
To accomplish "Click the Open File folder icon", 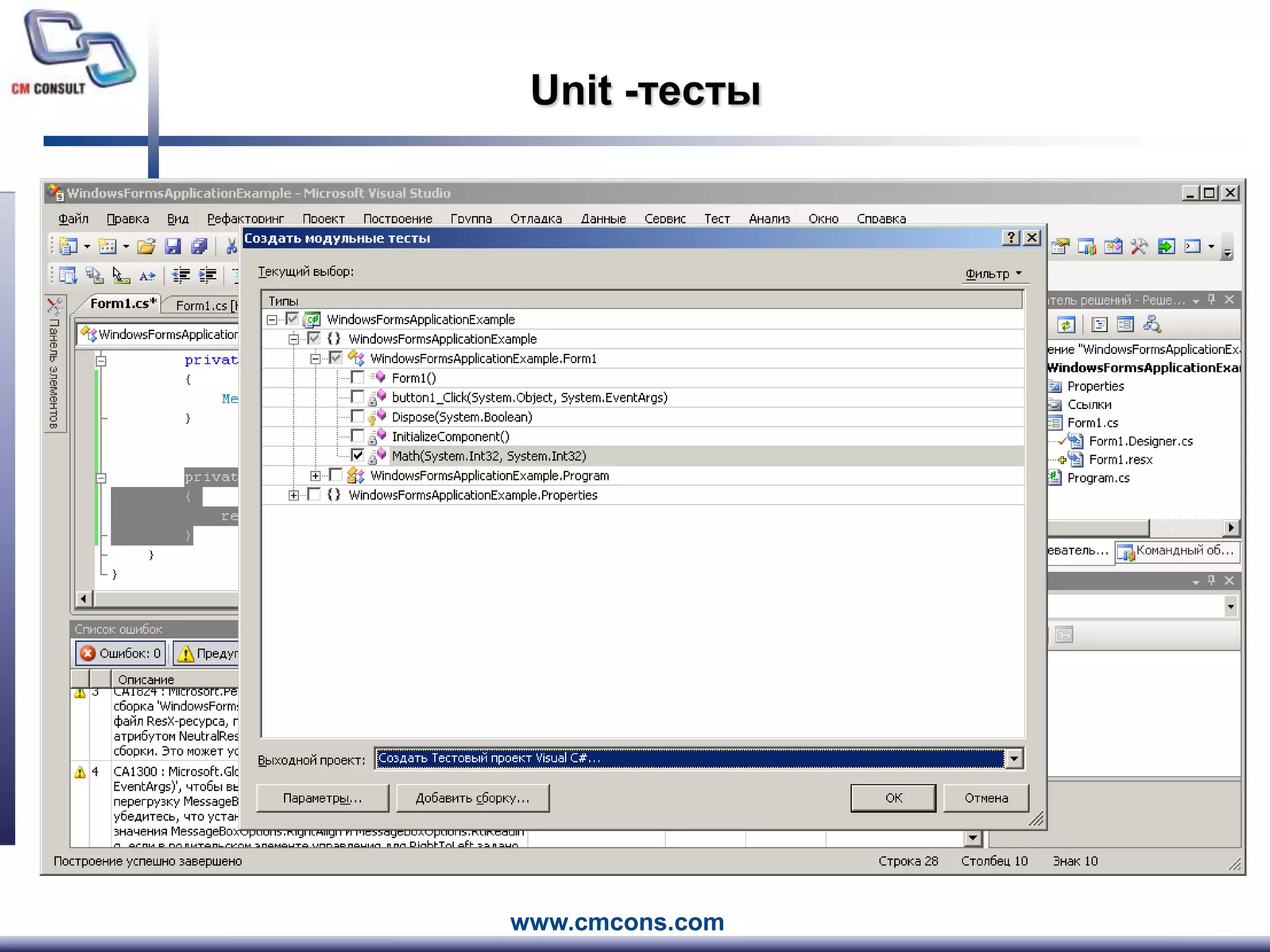I will 146,246.
